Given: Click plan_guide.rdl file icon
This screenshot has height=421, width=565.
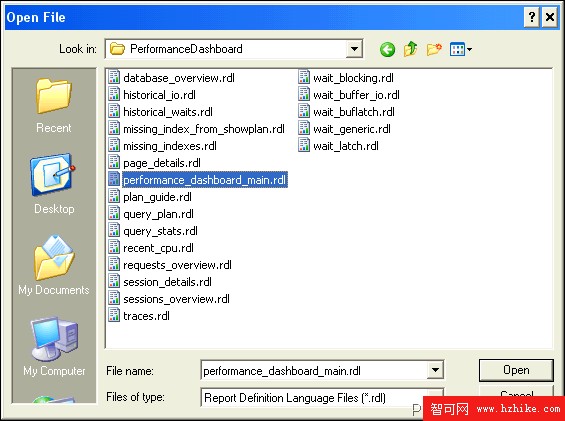Looking at the screenshot, I should click(114, 196).
